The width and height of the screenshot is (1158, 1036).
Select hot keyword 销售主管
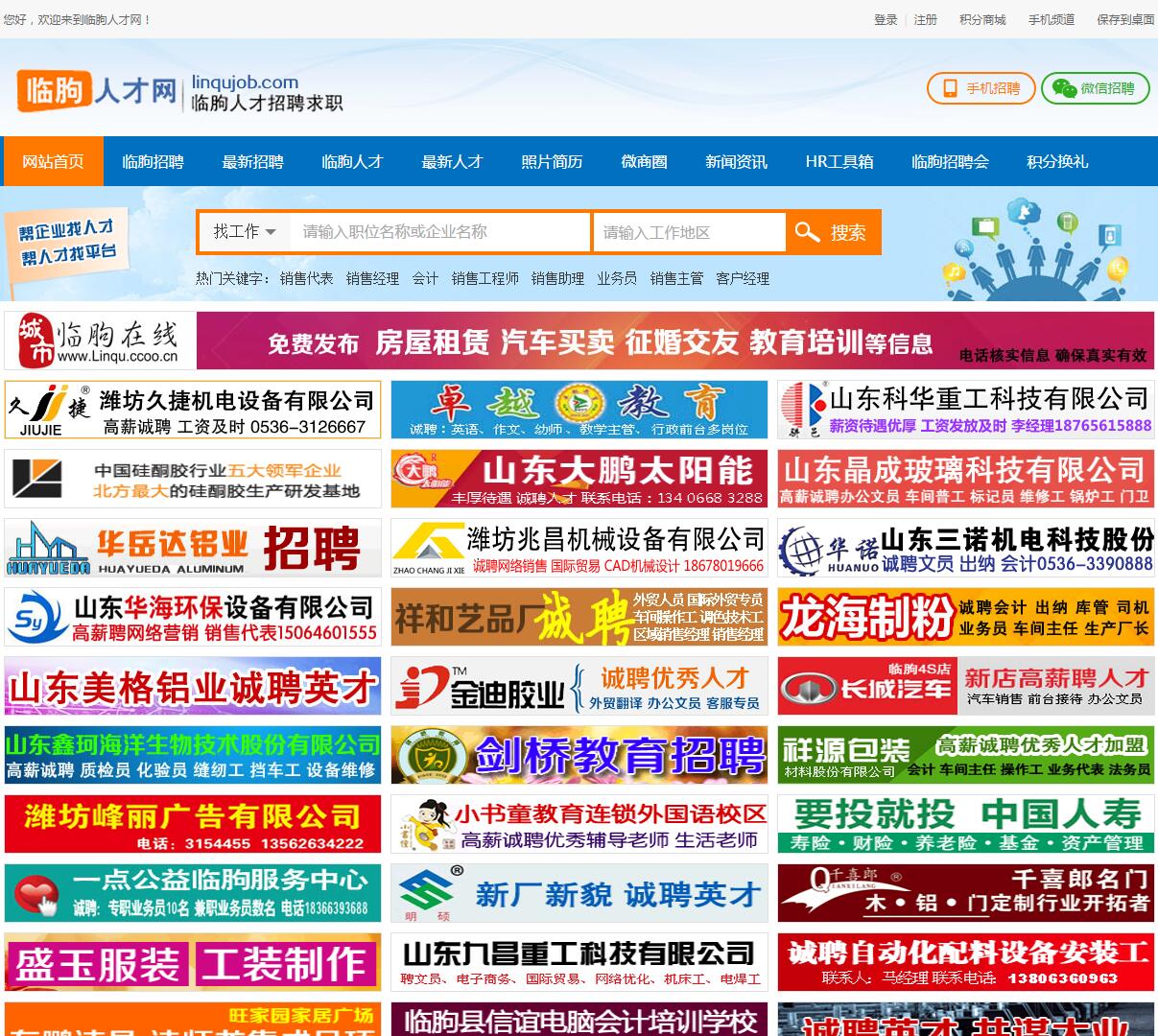click(676, 278)
